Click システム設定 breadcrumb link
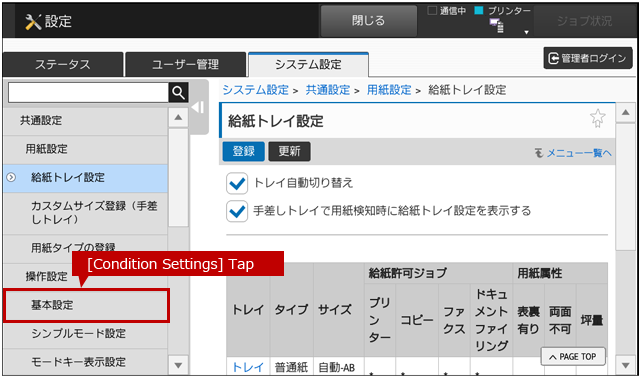Image resolution: width=640 pixels, height=376 pixels. pyautogui.click(x=256, y=90)
